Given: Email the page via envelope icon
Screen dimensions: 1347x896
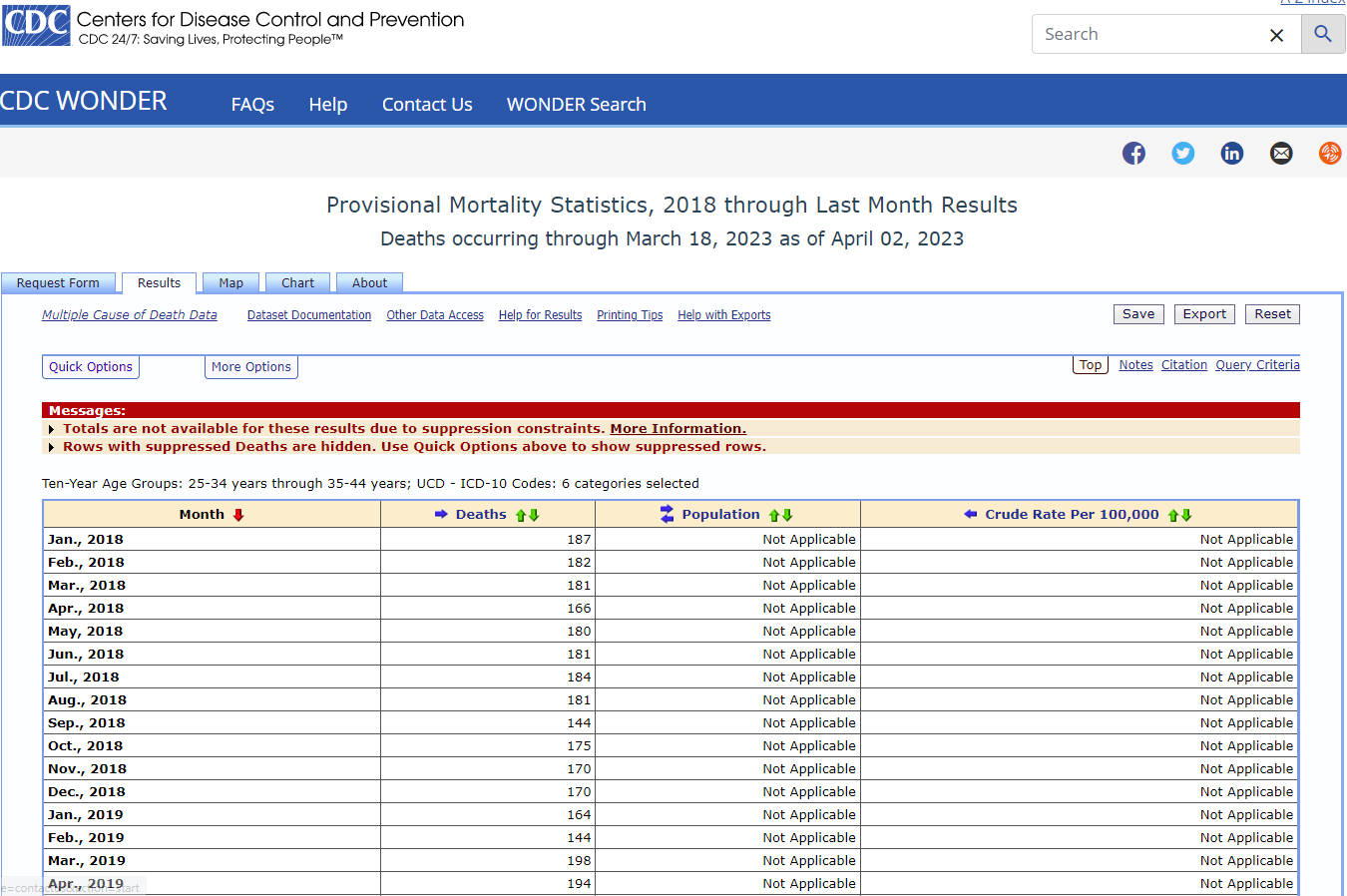Looking at the screenshot, I should [x=1281, y=153].
